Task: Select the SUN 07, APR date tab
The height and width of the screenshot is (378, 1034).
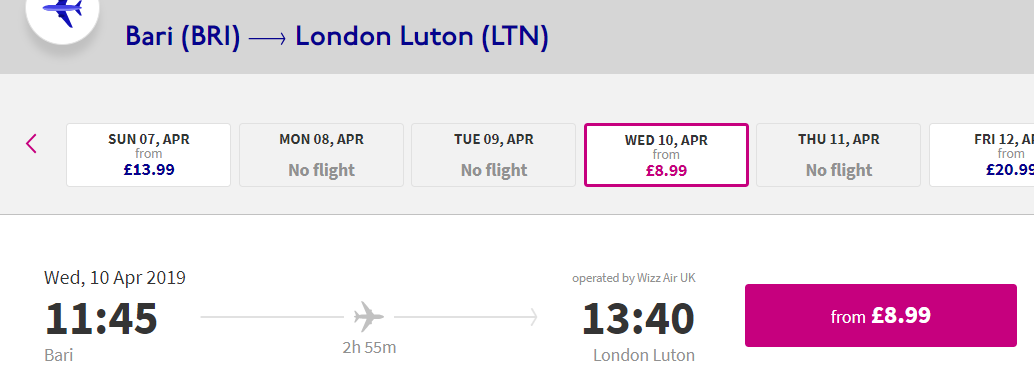Action: (148, 155)
